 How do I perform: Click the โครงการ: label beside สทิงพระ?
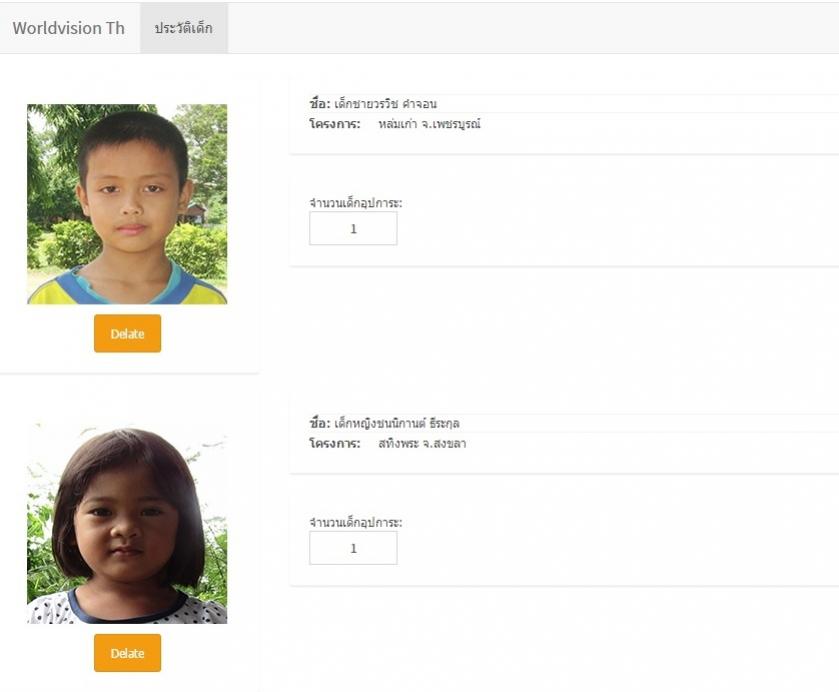pyautogui.click(x=335, y=443)
